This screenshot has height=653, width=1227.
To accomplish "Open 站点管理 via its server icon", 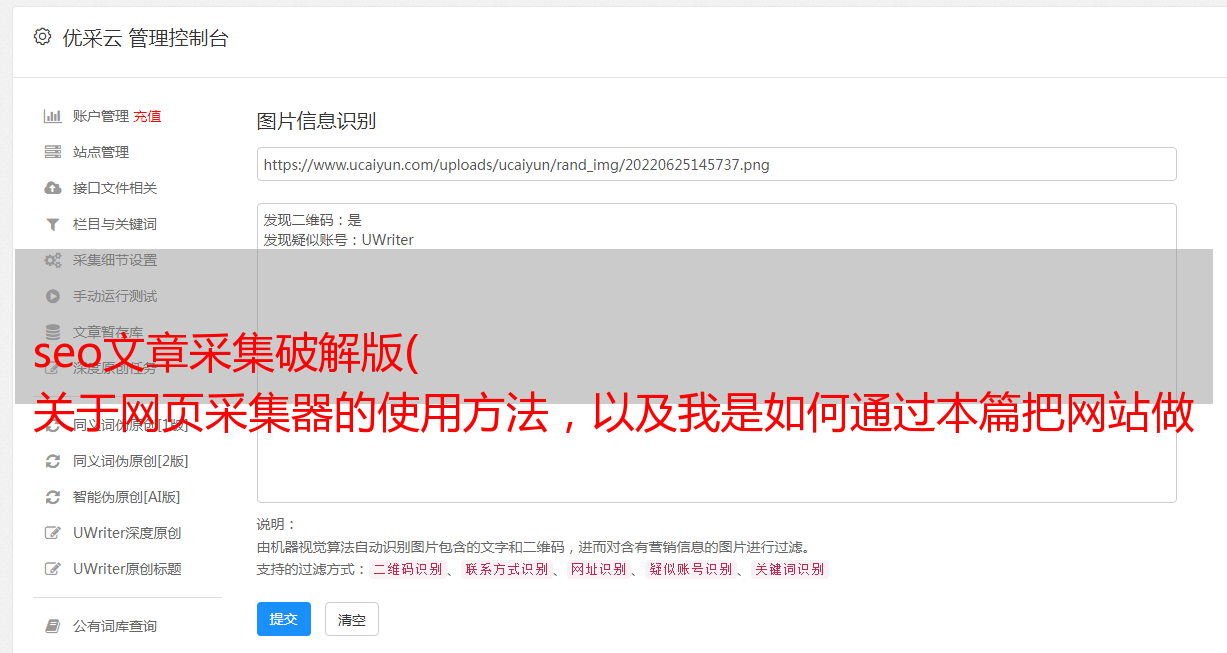I will (53, 152).
